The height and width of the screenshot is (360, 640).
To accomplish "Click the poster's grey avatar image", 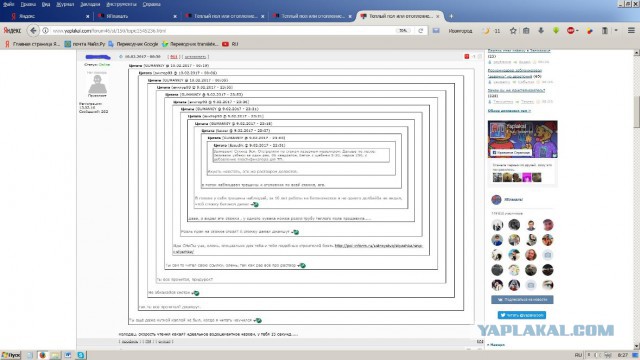I will pos(98,84).
